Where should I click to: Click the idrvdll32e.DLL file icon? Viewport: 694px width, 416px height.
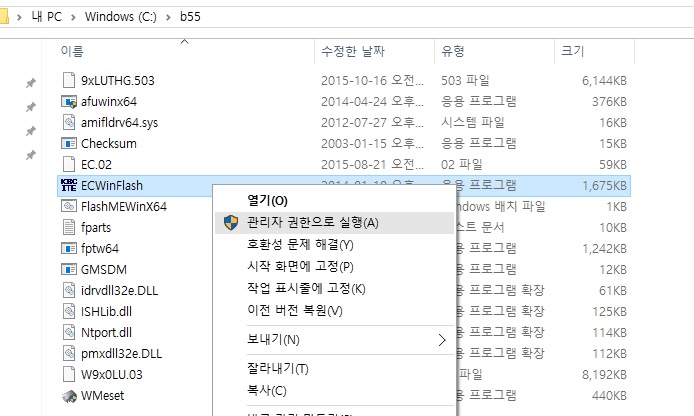(69, 290)
